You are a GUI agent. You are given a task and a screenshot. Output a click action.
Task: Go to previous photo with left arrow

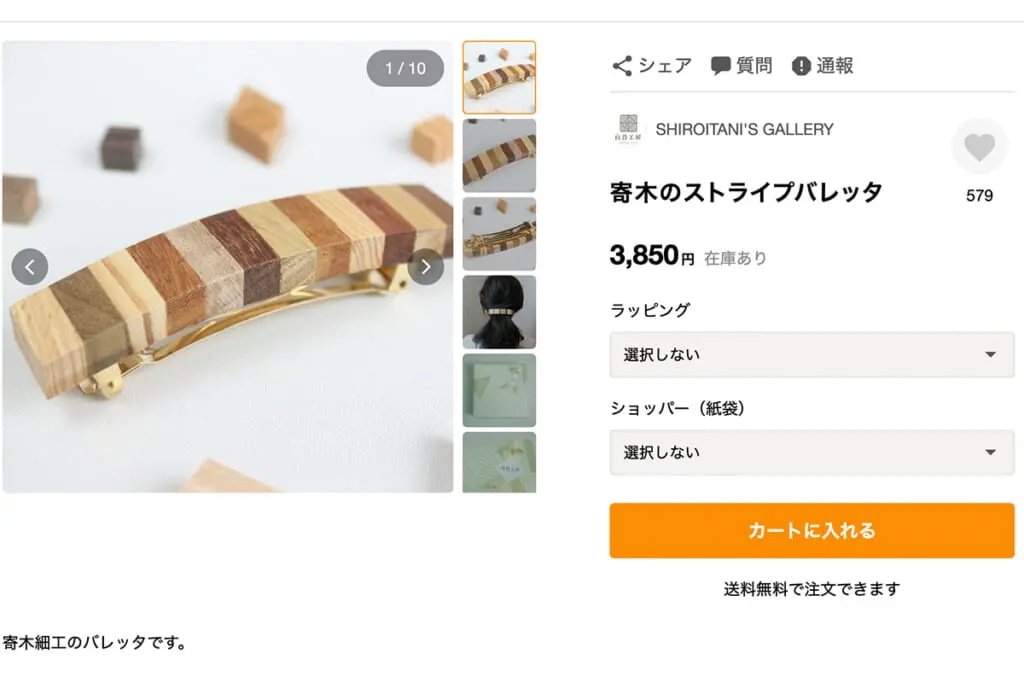point(30,267)
